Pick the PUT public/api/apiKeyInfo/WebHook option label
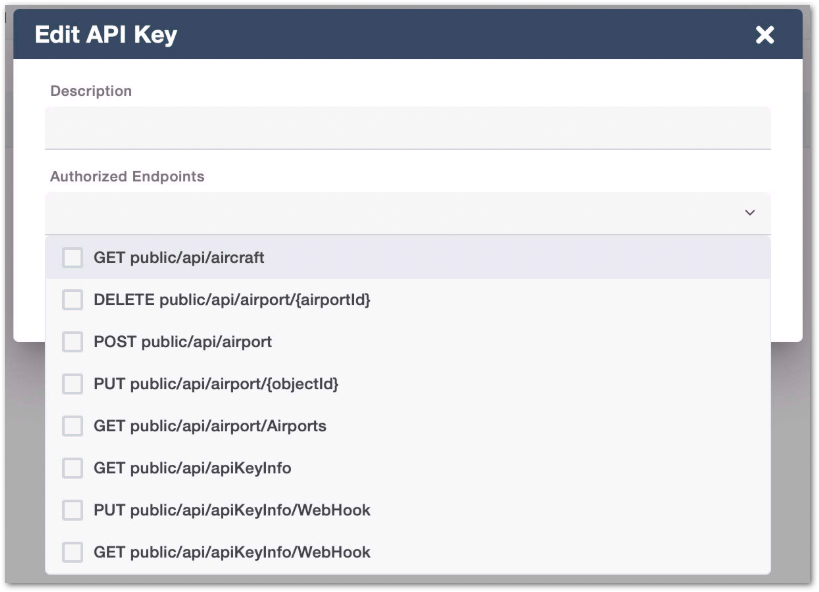Screen dimensions: 819x592 [x=232, y=510]
